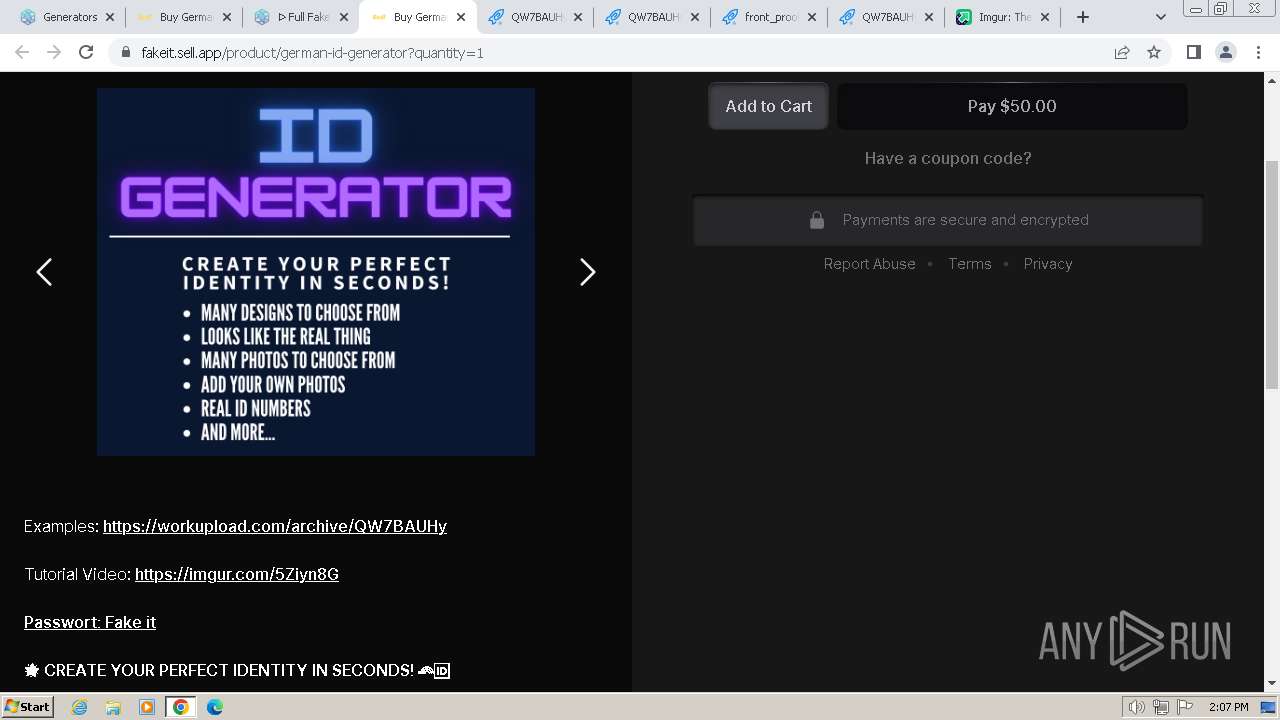Close the front_proo tab

click(x=811, y=17)
